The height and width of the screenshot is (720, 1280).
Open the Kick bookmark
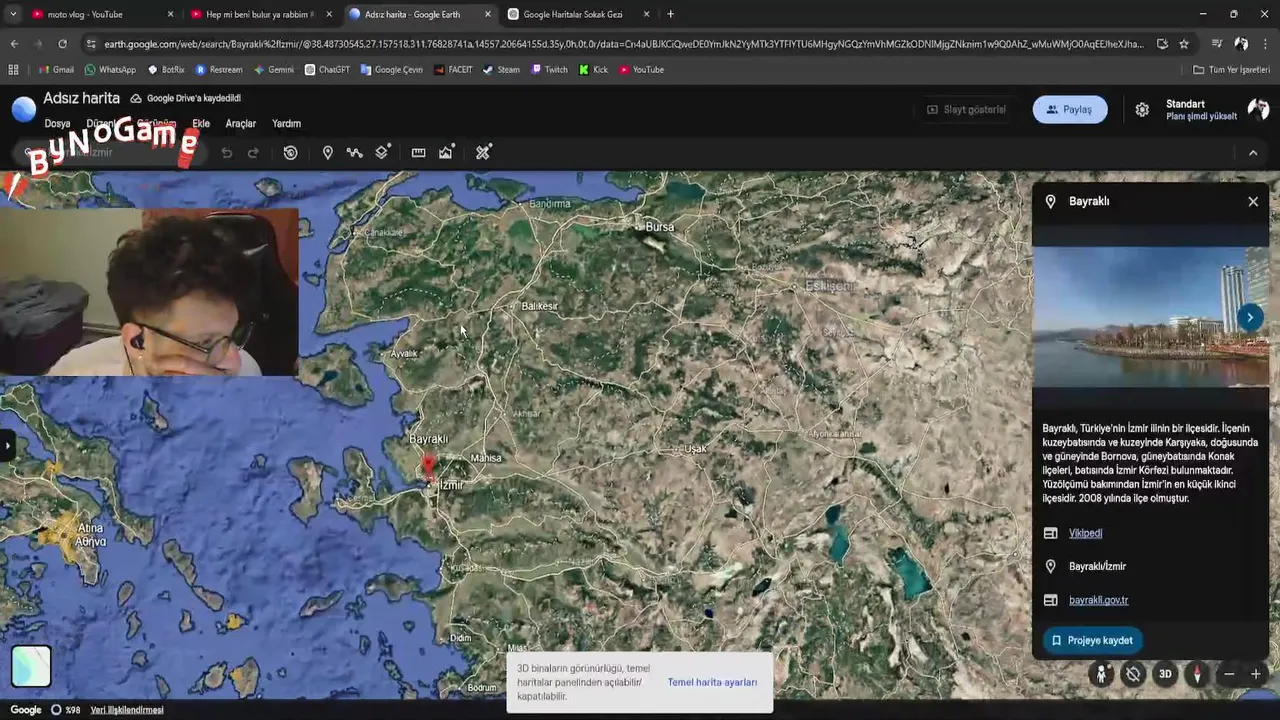593,70
